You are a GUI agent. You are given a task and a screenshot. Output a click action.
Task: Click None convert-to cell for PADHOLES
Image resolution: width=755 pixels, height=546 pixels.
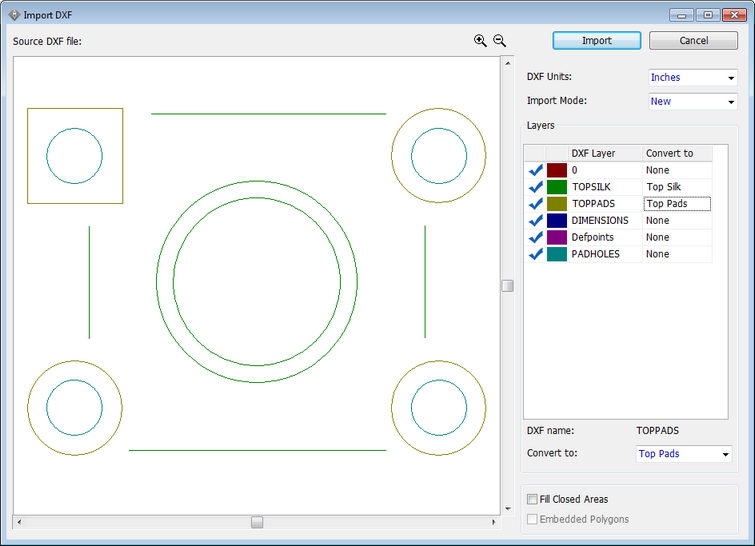677,254
